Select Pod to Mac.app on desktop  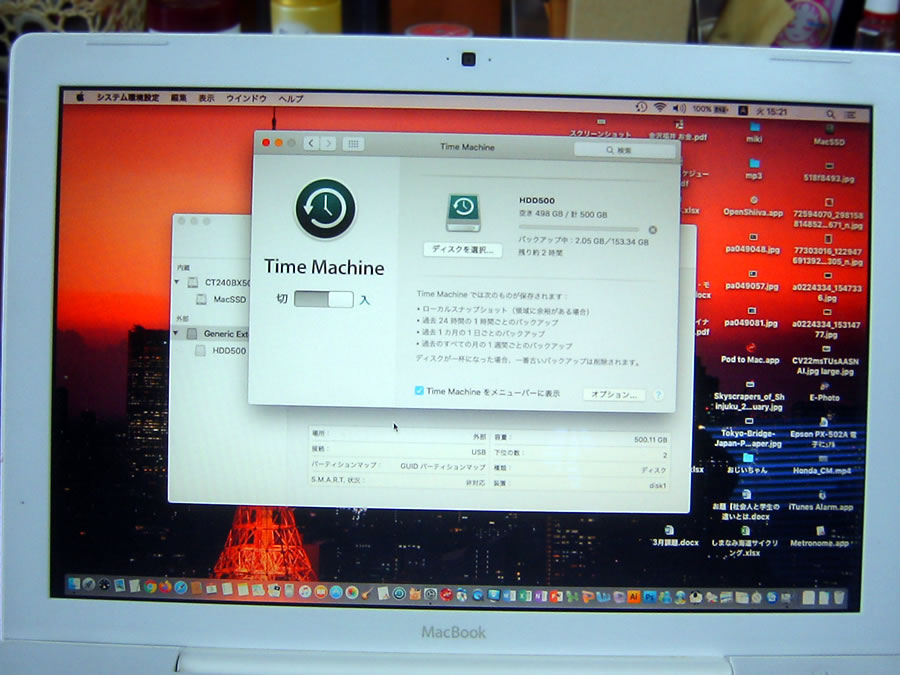750,353
